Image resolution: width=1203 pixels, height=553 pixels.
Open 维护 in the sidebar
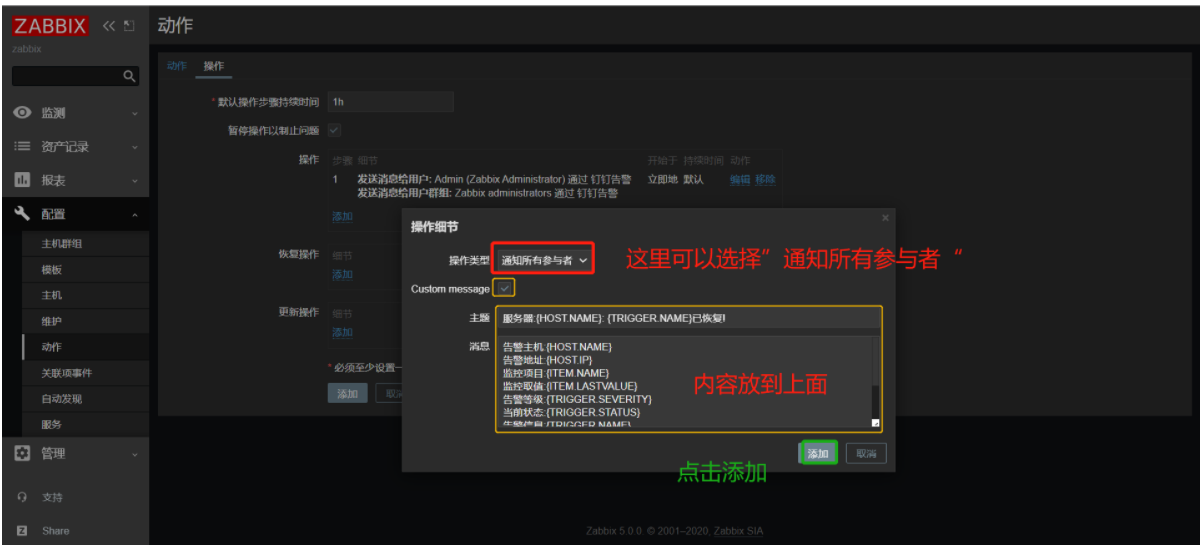[x=51, y=322]
